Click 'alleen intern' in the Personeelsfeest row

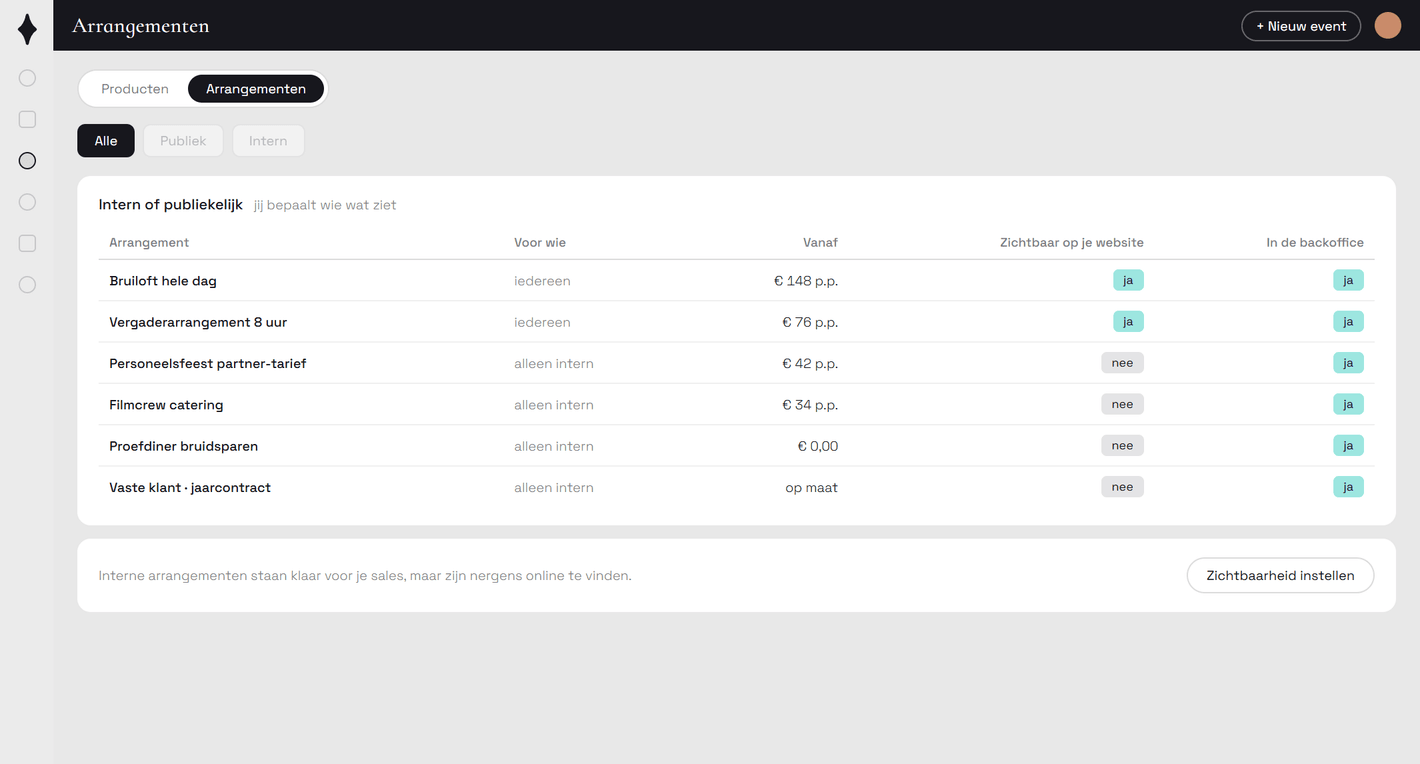[554, 363]
